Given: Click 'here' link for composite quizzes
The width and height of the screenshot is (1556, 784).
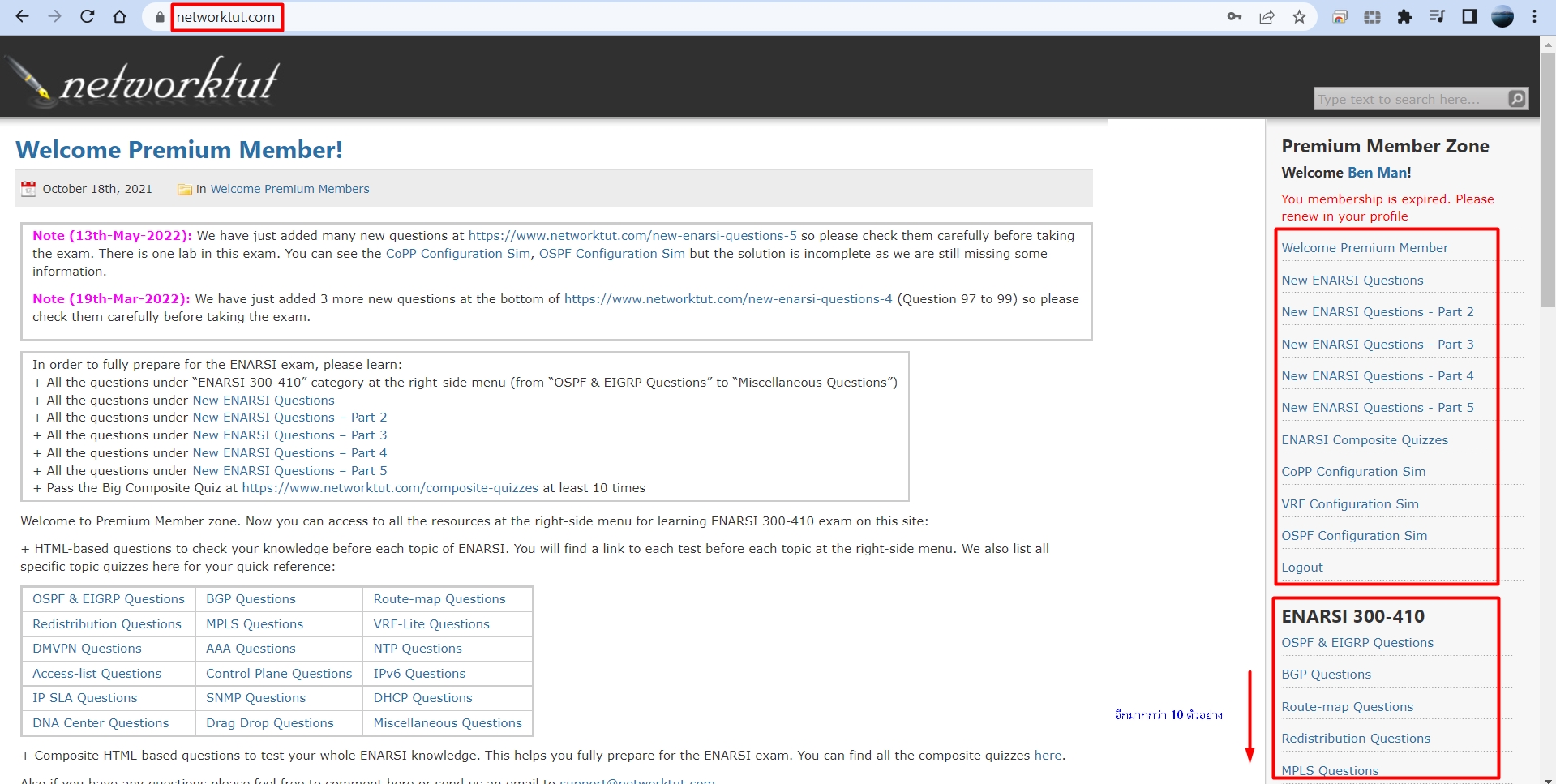Looking at the screenshot, I should click(x=1048, y=756).
